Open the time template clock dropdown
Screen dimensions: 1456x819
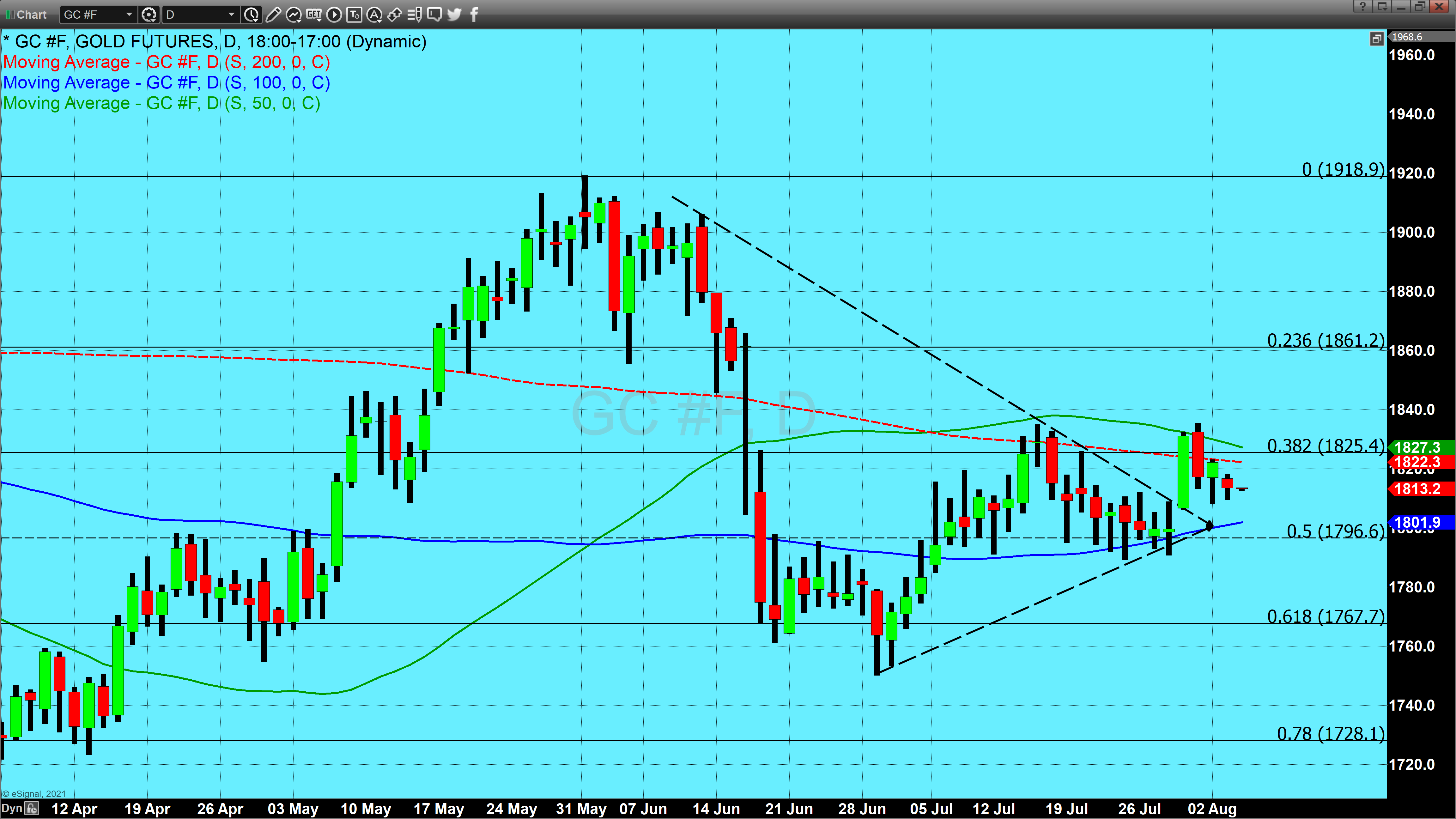click(x=252, y=15)
